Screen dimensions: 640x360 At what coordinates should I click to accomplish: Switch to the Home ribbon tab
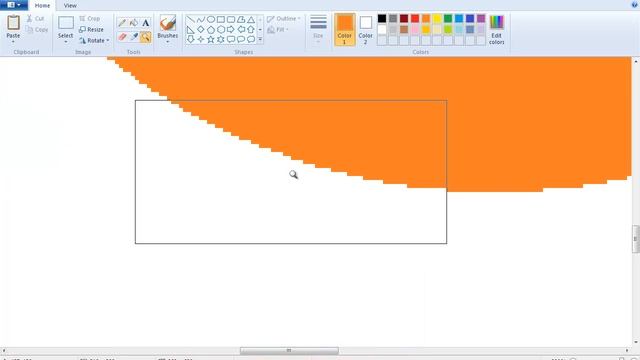[42, 6]
